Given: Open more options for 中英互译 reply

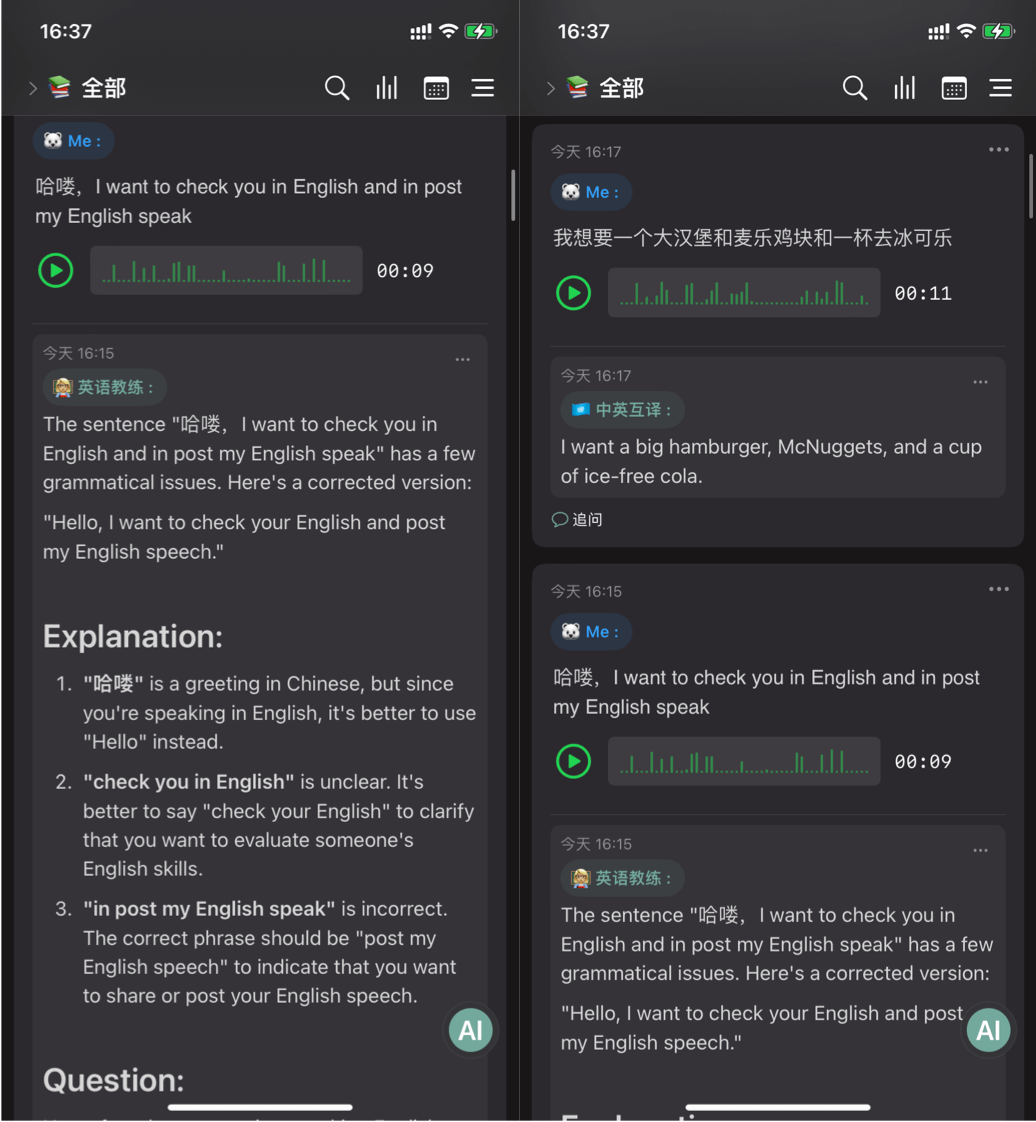Looking at the screenshot, I should (x=980, y=382).
